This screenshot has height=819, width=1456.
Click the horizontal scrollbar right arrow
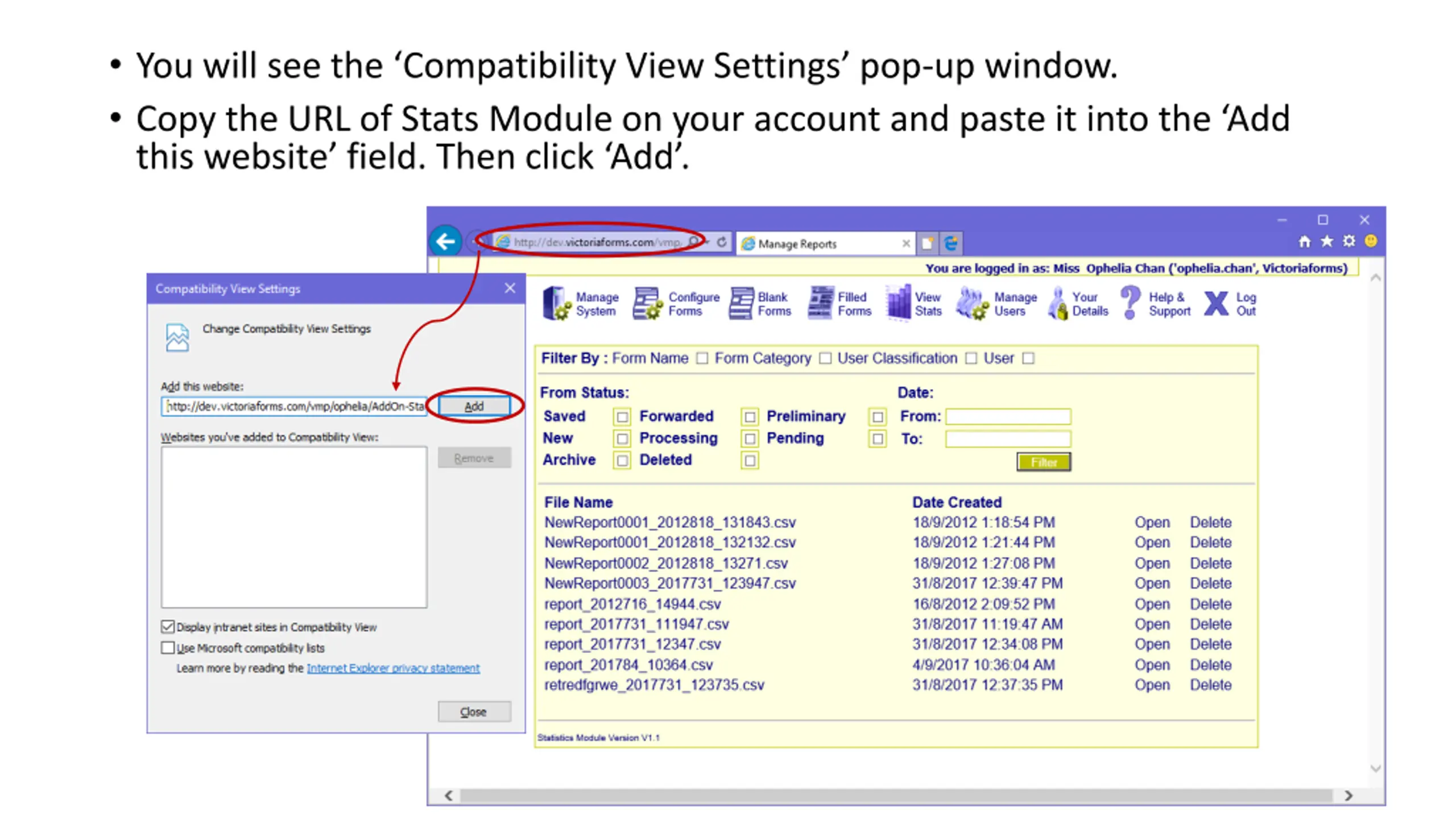click(1349, 796)
